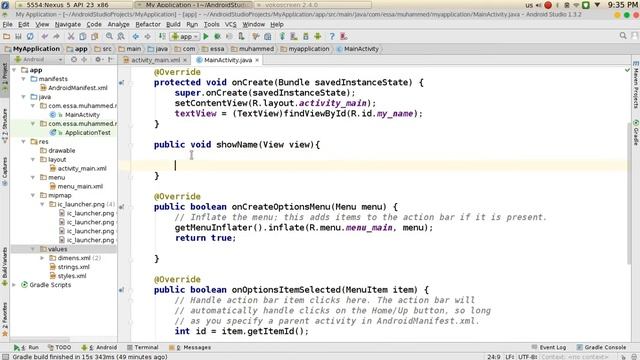Click the Copy toolbar icon
This screenshot has height=360, width=640.
[x=83, y=36]
